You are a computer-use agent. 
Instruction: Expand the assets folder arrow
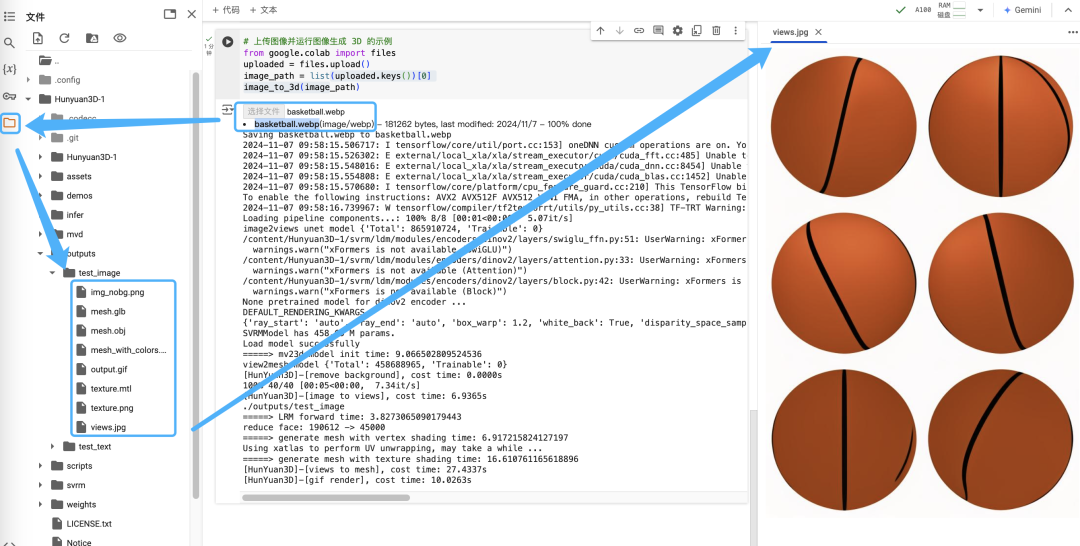(x=41, y=176)
